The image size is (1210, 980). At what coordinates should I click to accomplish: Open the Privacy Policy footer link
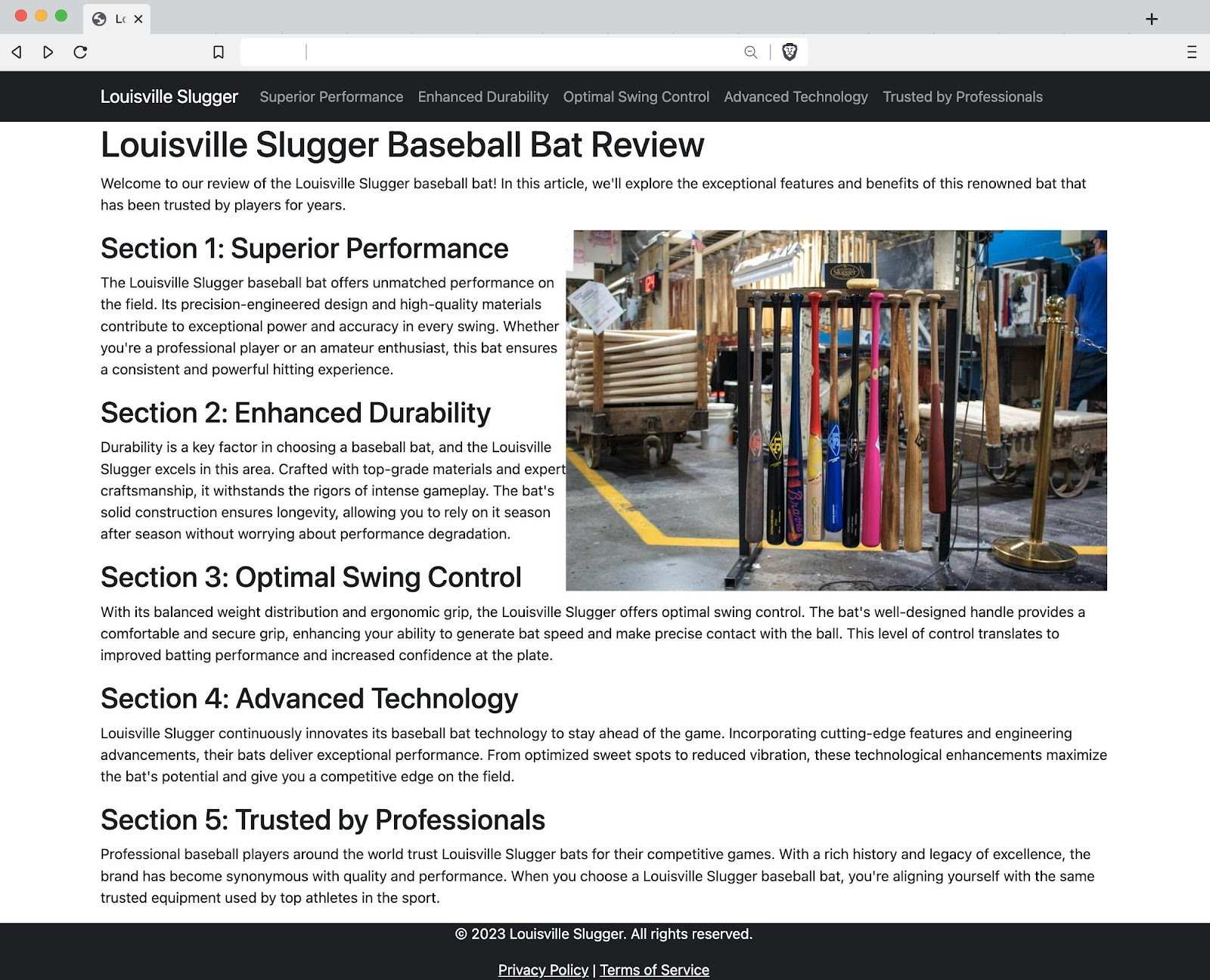pyautogui.click(x=543, y=969)
